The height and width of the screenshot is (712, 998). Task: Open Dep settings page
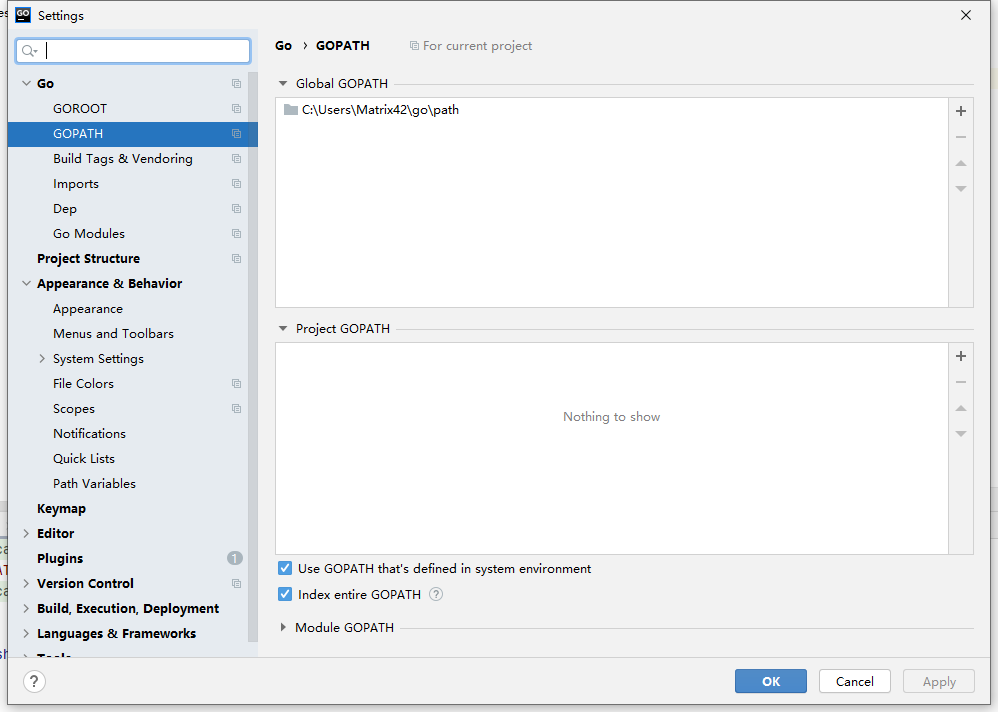[x=65, y=209]
